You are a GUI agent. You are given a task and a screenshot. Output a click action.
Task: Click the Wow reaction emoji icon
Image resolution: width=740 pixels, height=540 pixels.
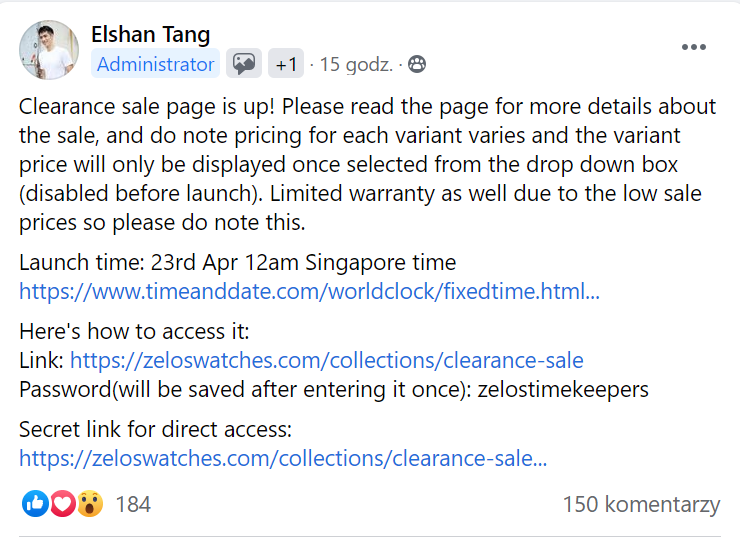pos(89,504)
